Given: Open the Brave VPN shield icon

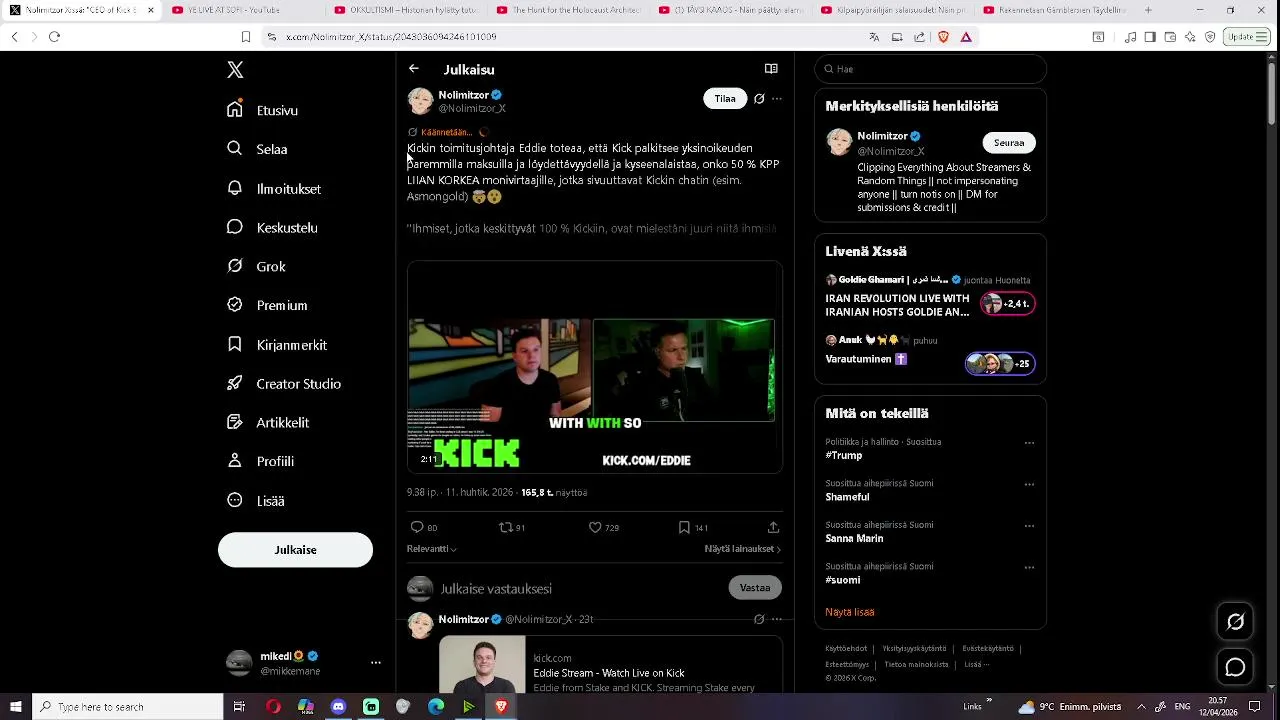Looking at the screenshot, I should [1210, 37].
